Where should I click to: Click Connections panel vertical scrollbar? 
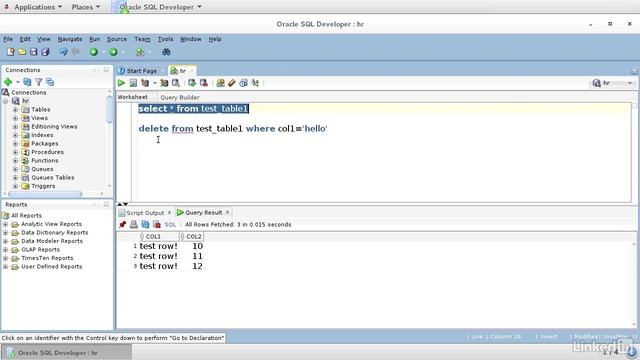click(x=109, y=109)
